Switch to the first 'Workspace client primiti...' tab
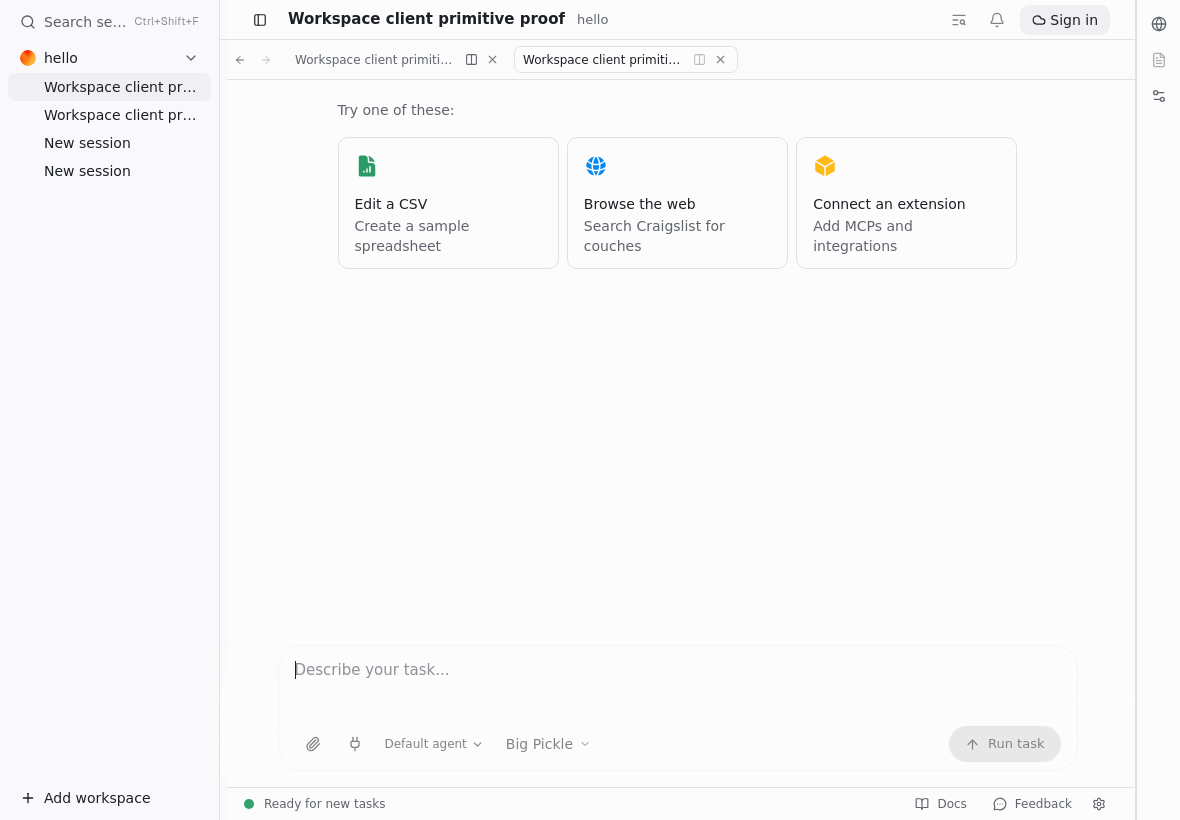The image size is (1180, 820). 373,59
